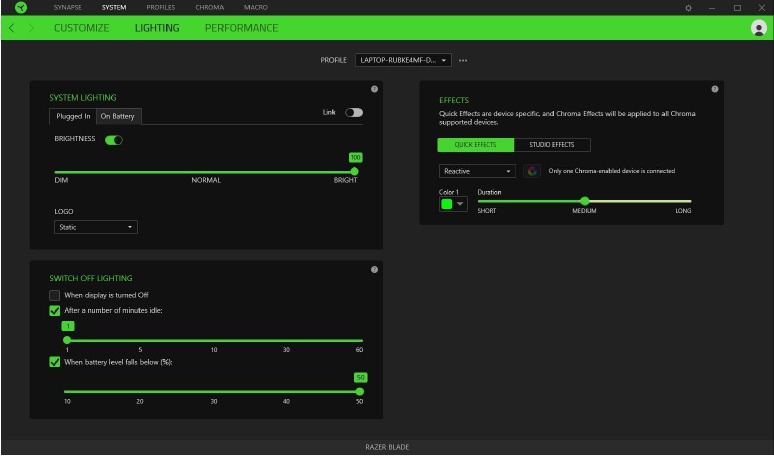Click the Chroma color wheel icon
This screenshot has width=774, height=457.
click(x=532, y=171)
